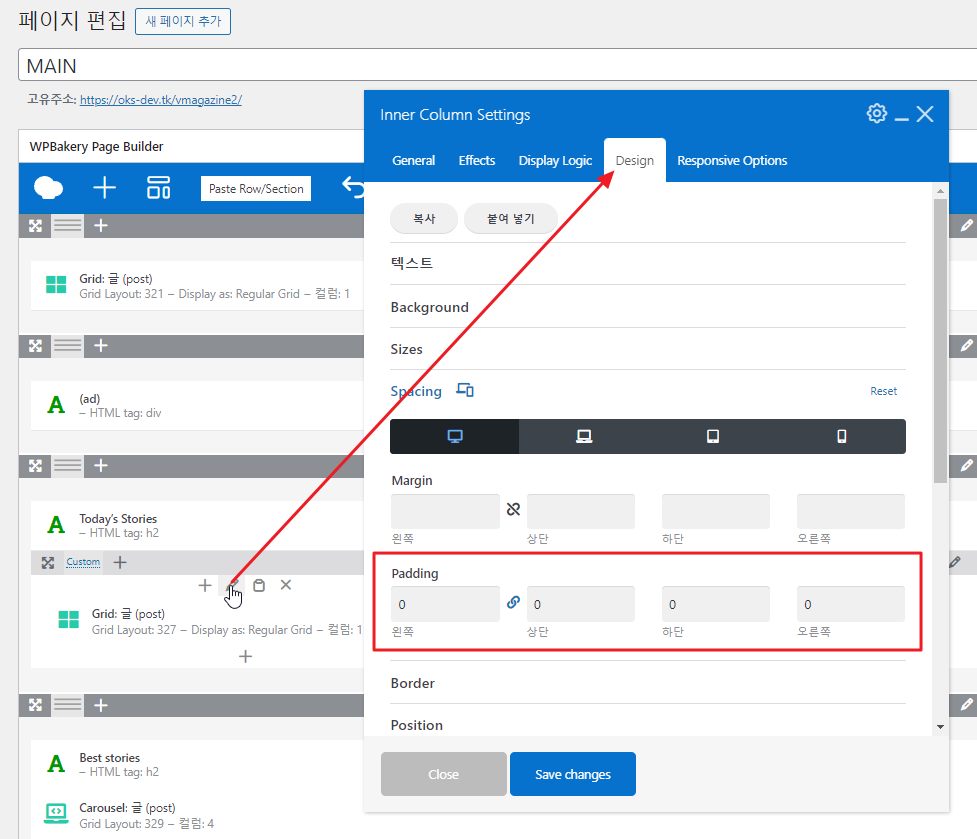Image resolution: width=977 pixels, height=839 pixels.
Task: Click the Padding 오른쪽 input field
Action: pyautogui.click(x=851, y=604)
